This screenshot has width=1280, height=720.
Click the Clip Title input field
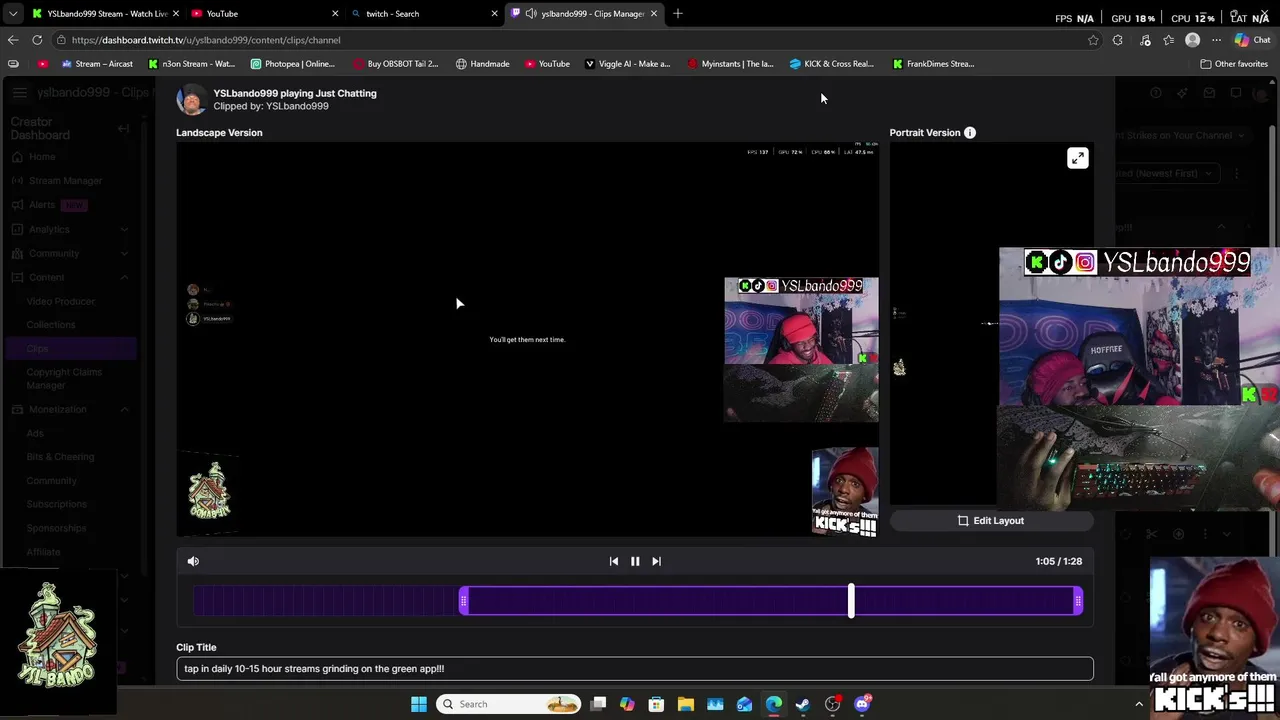point(635,668)
